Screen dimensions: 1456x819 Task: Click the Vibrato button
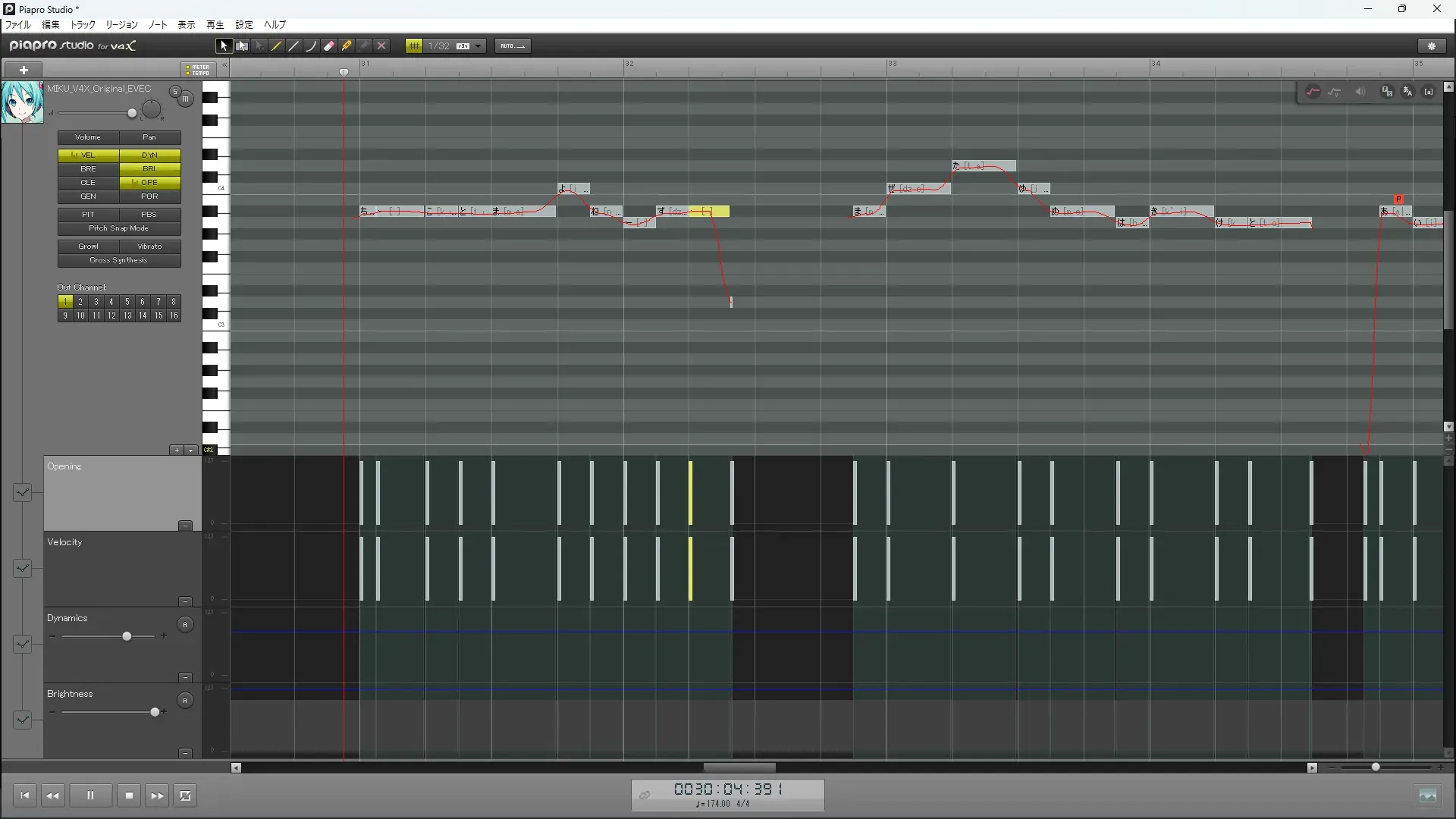point(149,246)
